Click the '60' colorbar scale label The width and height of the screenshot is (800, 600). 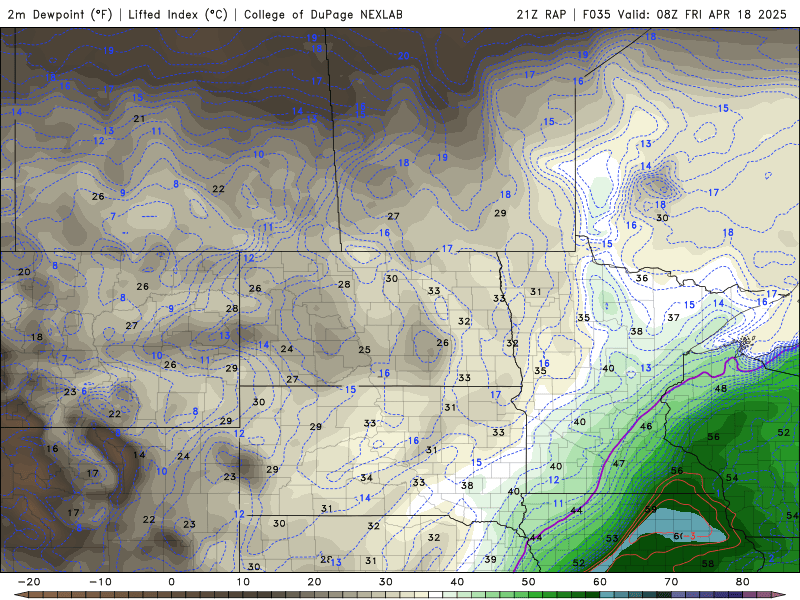click(600, 582)
